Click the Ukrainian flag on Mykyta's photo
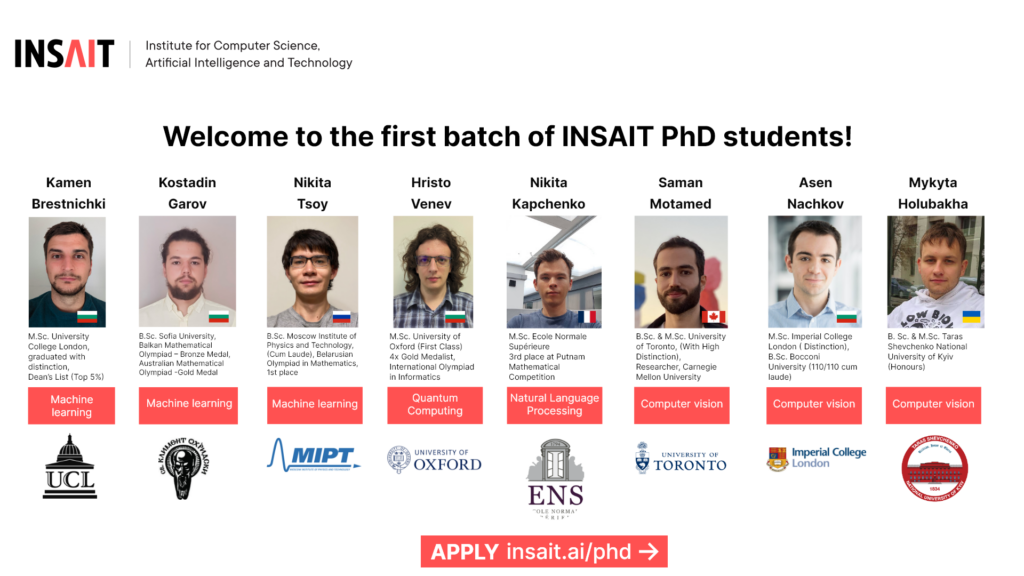Image resolution: width=1024 pixels, height=576 pixels. point(970,317)
